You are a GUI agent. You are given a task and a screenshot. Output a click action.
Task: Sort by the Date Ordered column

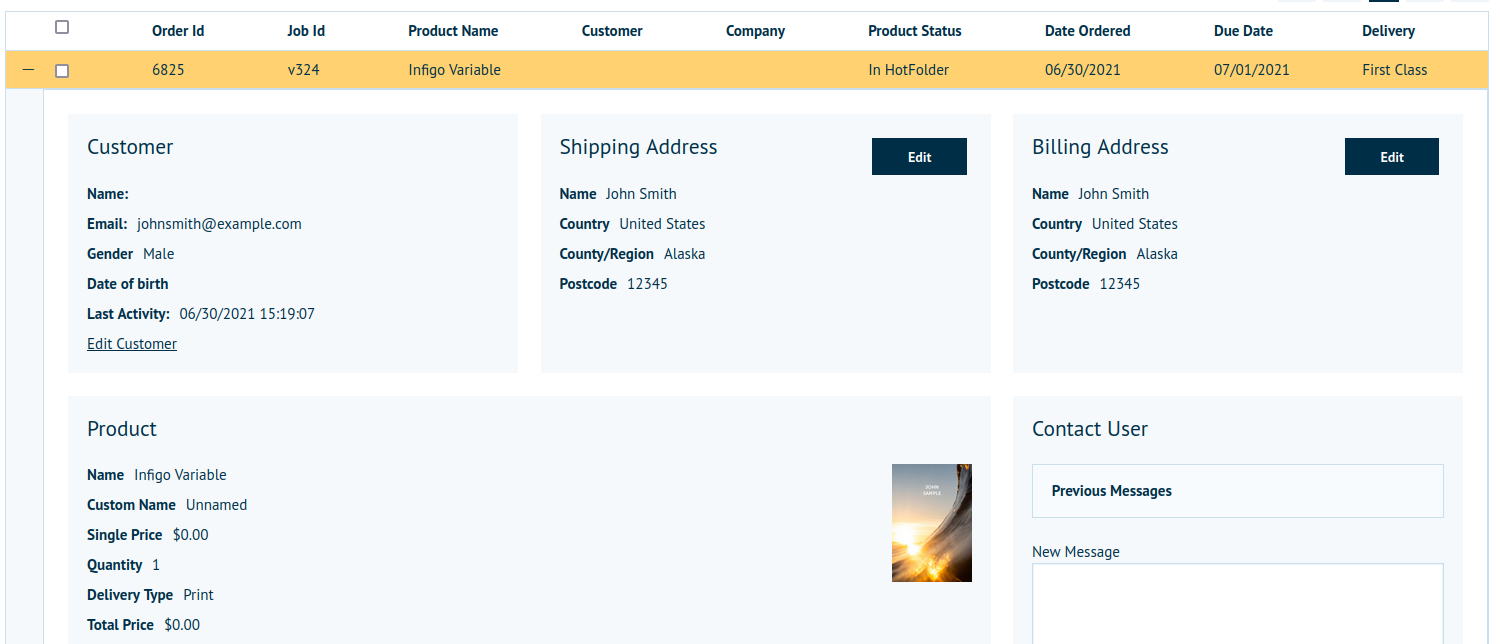pos(1087,31)
